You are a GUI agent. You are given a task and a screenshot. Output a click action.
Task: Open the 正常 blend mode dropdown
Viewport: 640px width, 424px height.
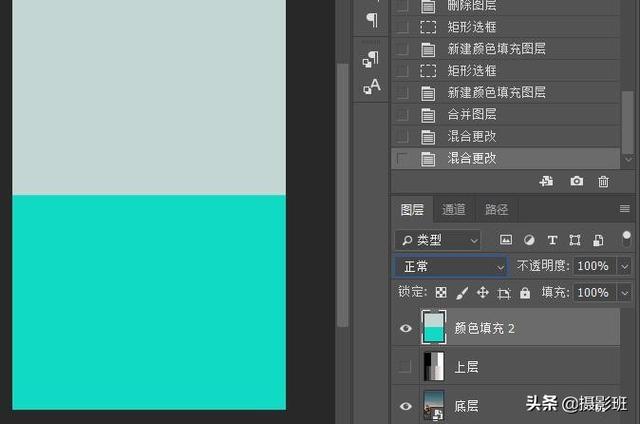[450, 266]
